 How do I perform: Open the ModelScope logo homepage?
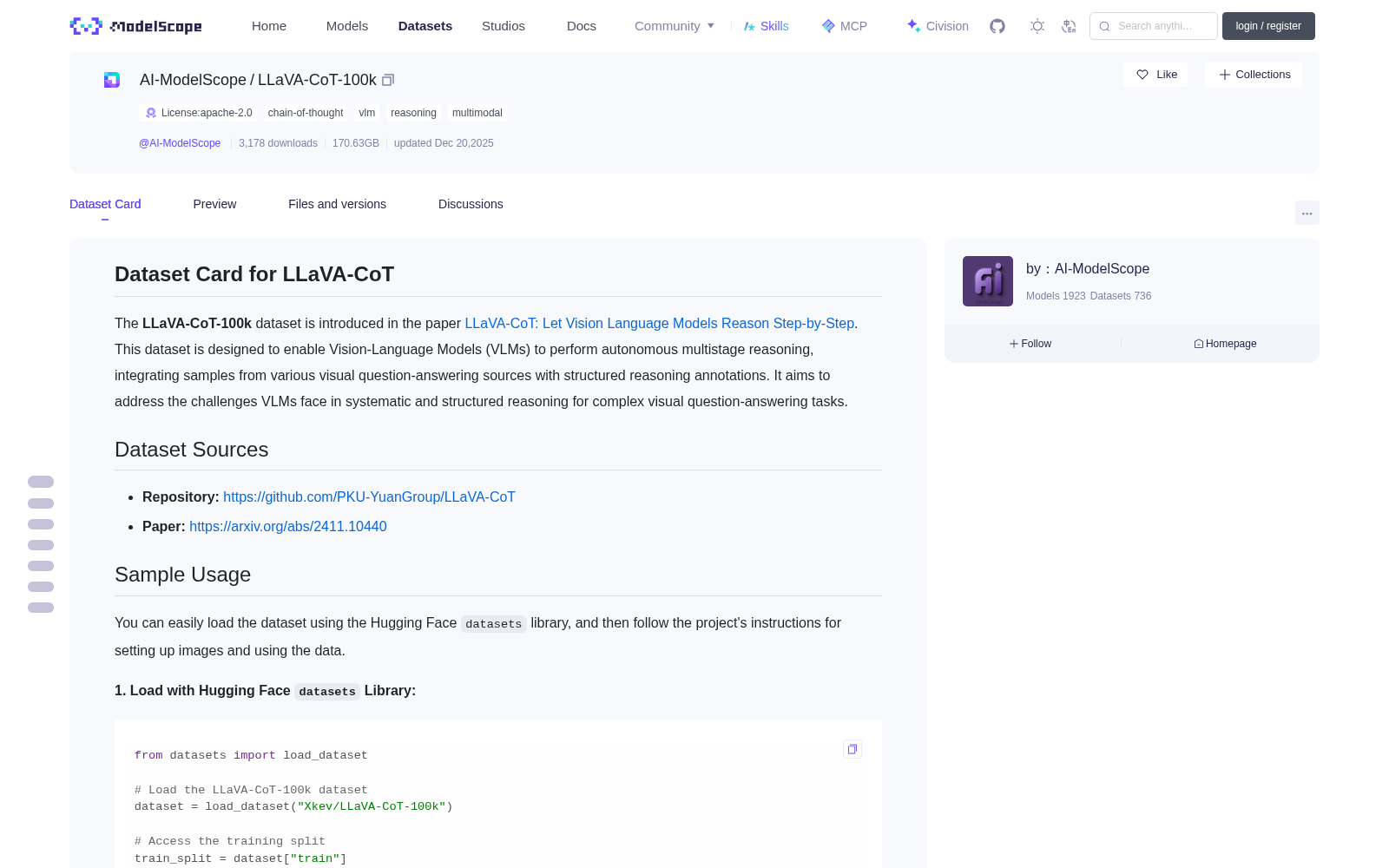coord(135,26)
